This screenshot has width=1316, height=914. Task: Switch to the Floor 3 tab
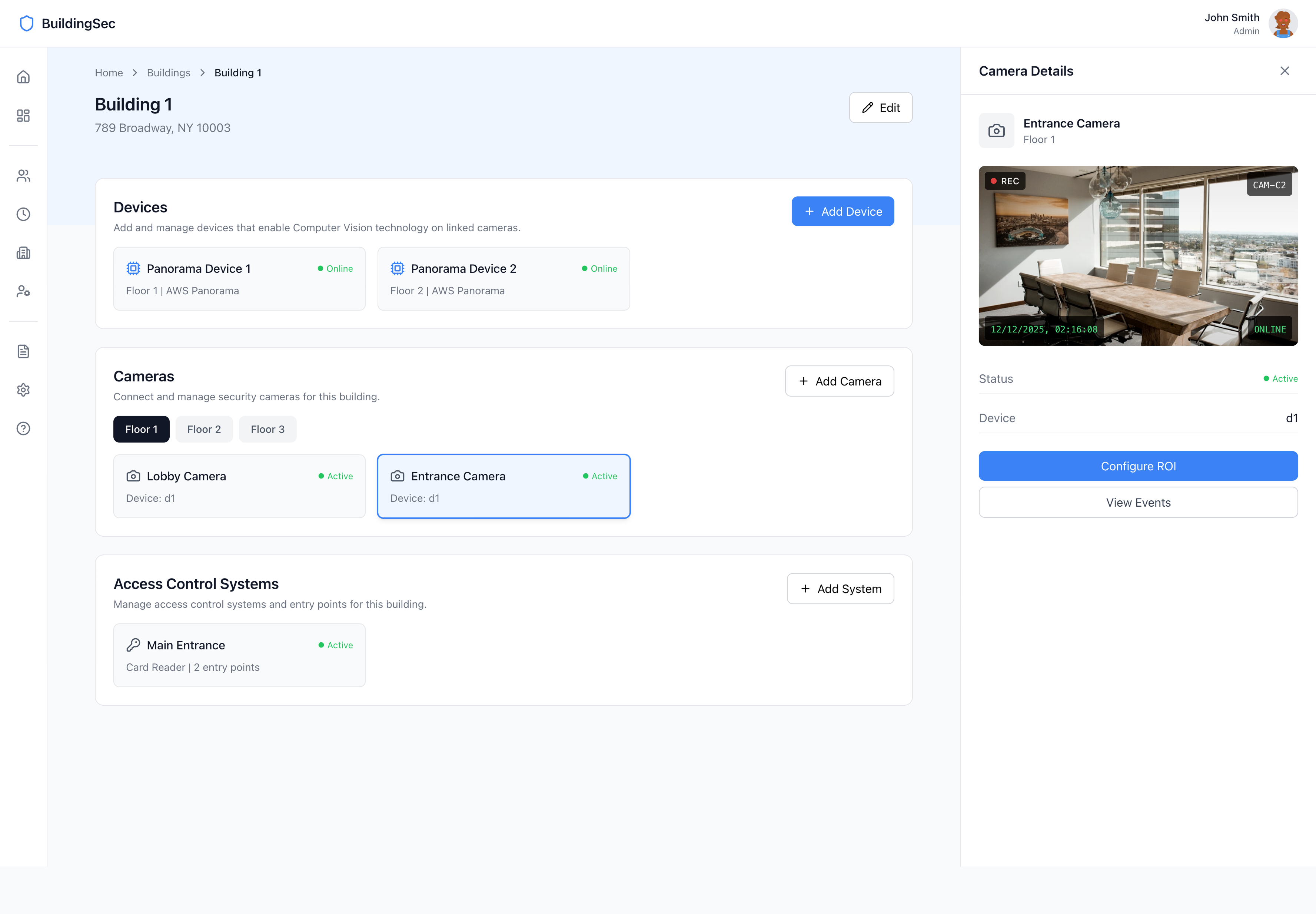[267, 429]
